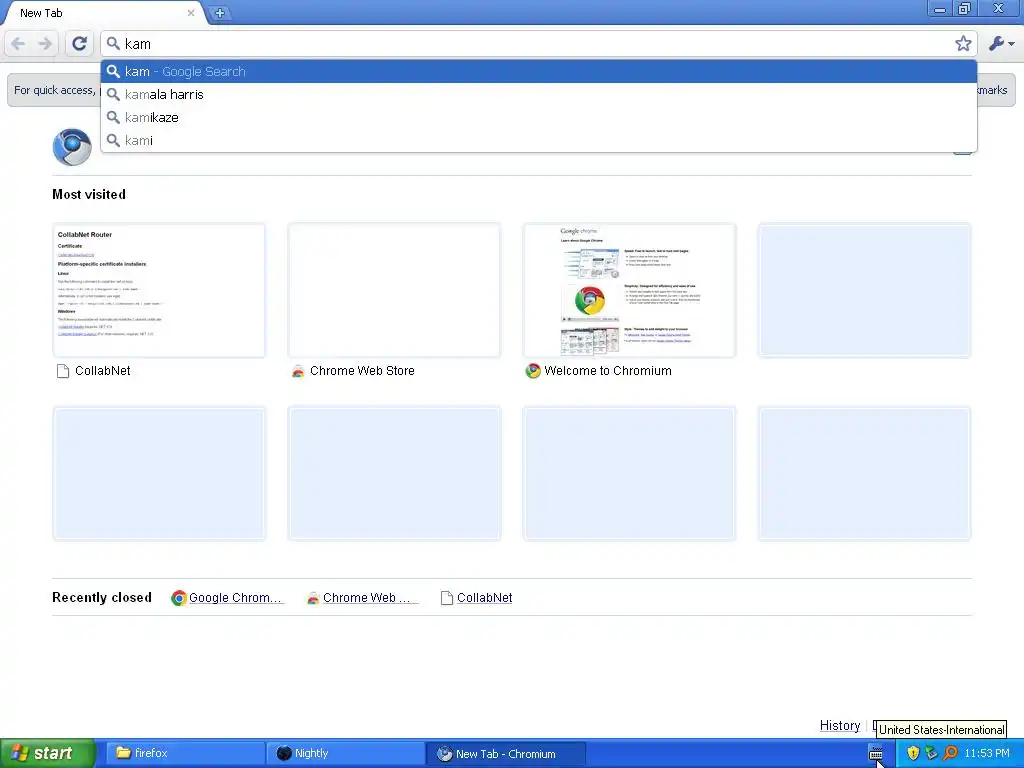Open the History link at page bottom

840,726
